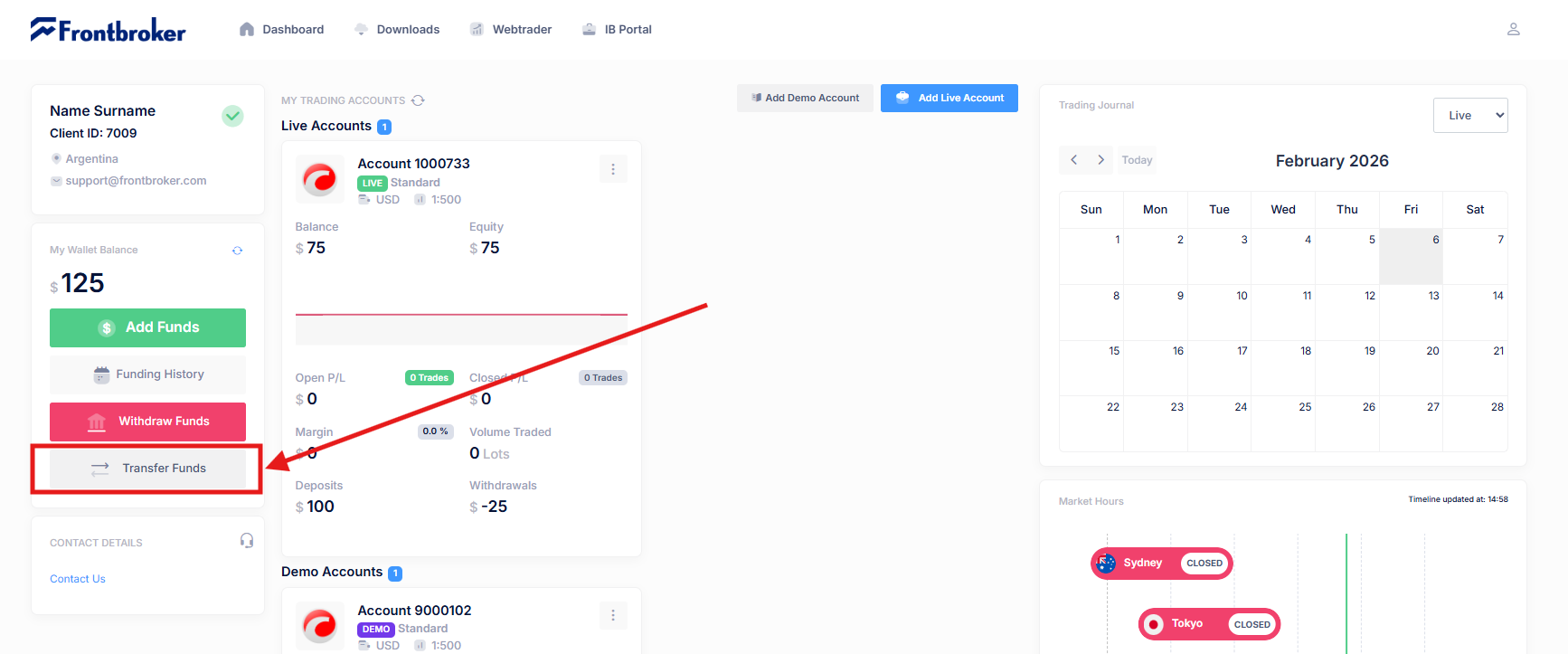This screenshot has height=654, width=1568.
Task: Select February 6 in the calendar
Action: 1411,256
